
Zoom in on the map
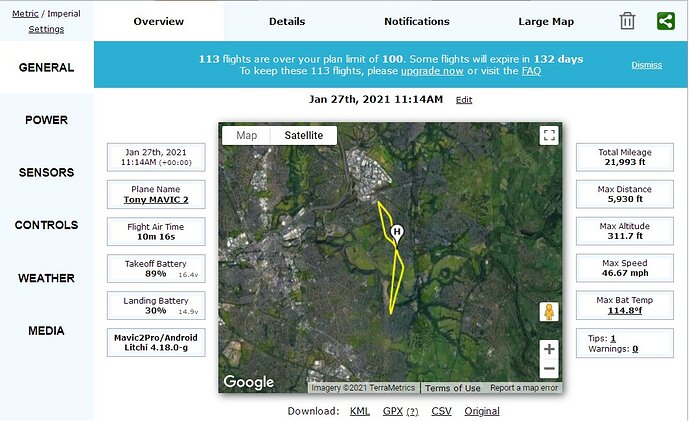[549, 349]
